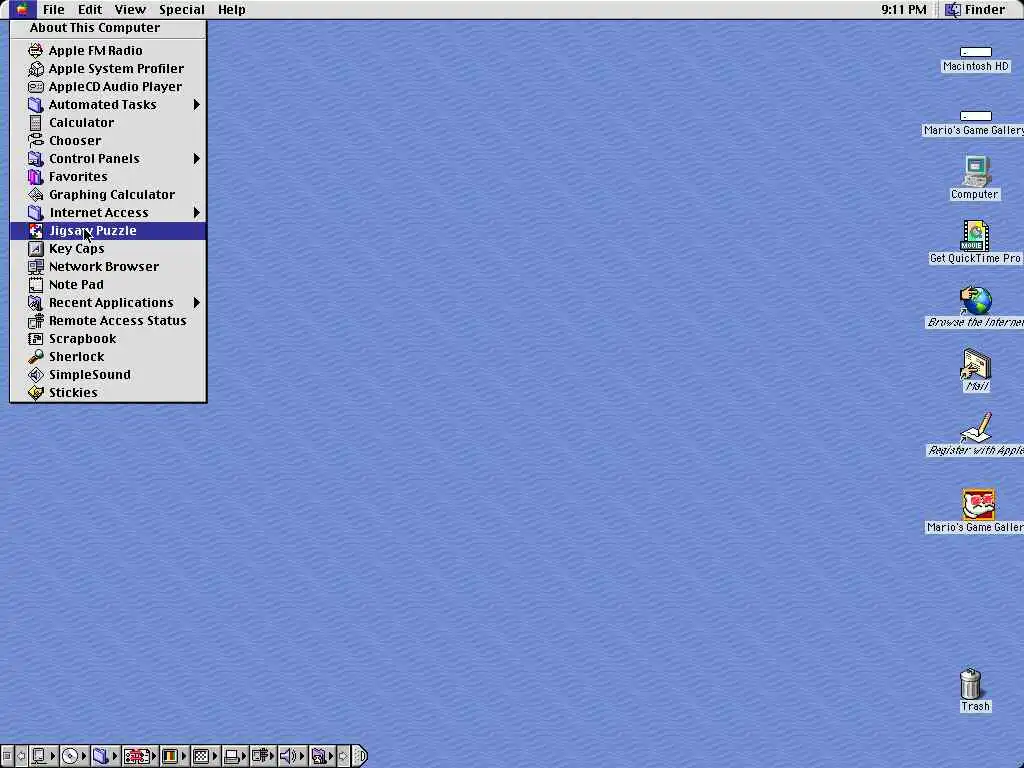The width and height of the screenshot is (1024, 768).
Task: Open the AppleTalk switch Control Strip module
Action: point(44,756)
